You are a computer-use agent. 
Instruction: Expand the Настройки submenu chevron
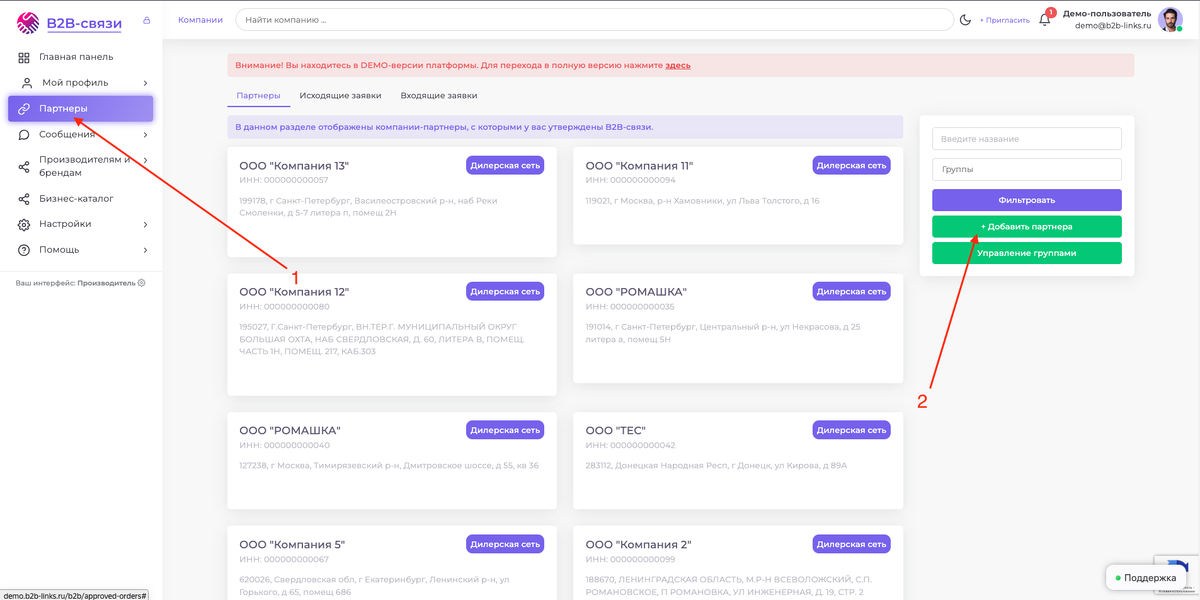coord(145,225)
